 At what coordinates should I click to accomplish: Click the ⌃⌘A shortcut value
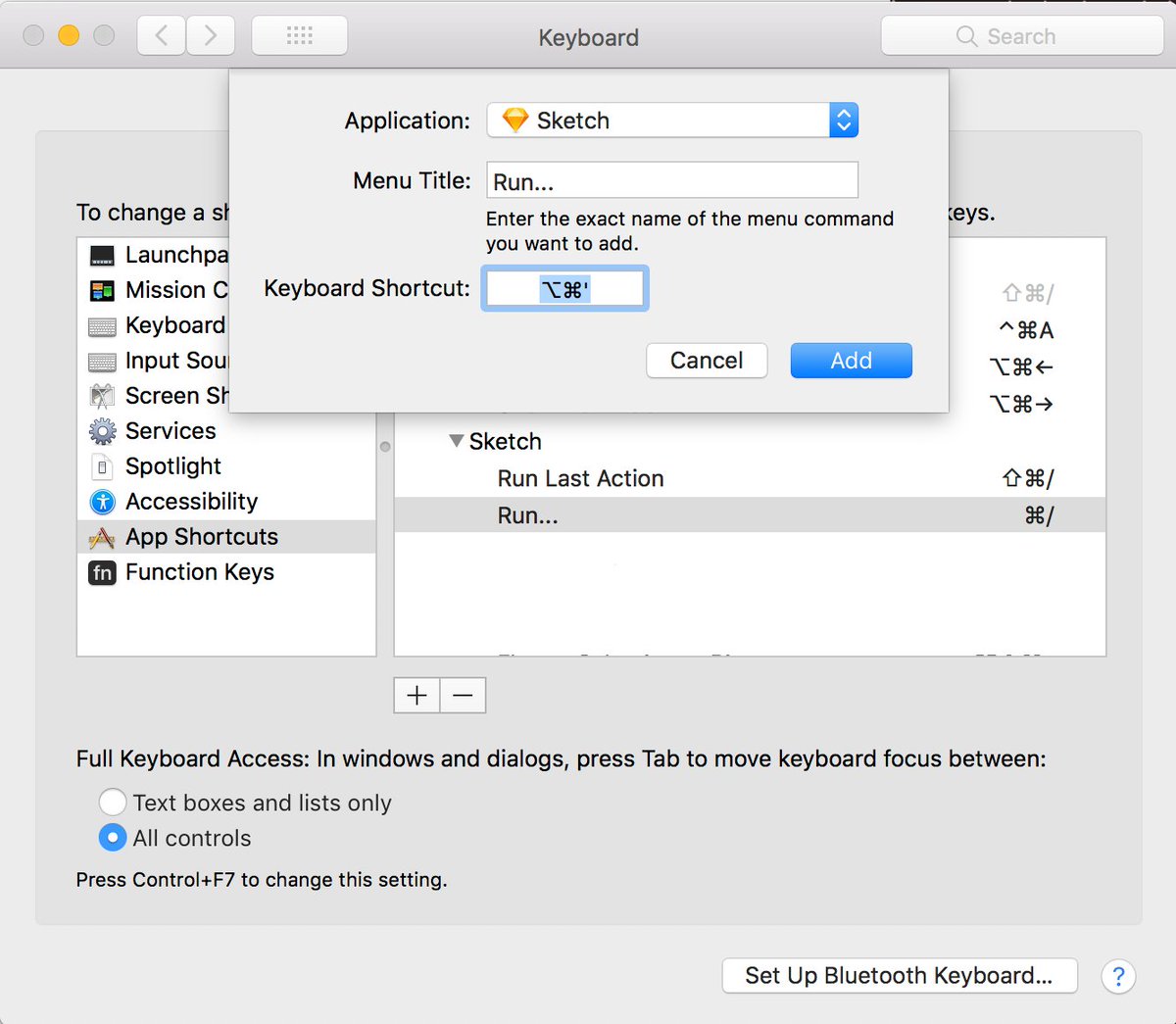pos(1026,330)
